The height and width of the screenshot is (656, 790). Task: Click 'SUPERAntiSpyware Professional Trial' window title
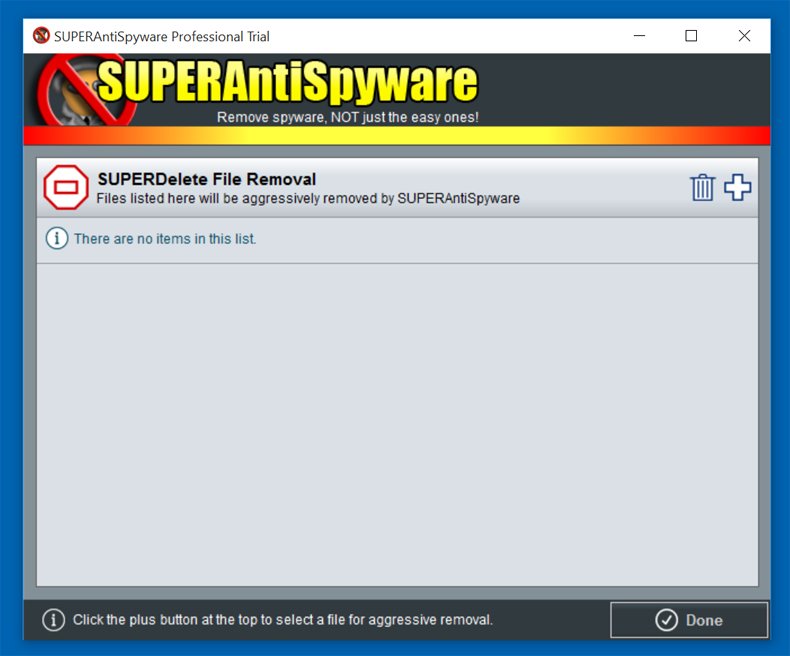coord(162,36)
